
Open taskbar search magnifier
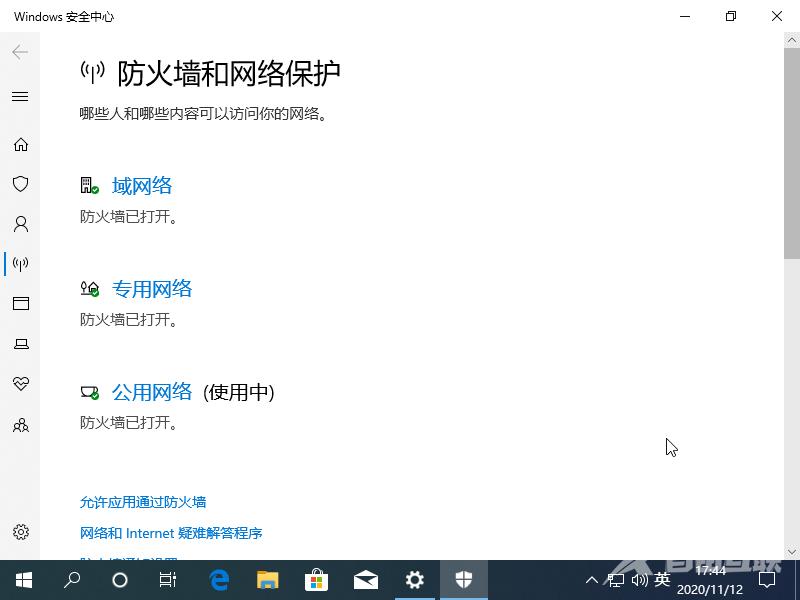click(72, 580)
